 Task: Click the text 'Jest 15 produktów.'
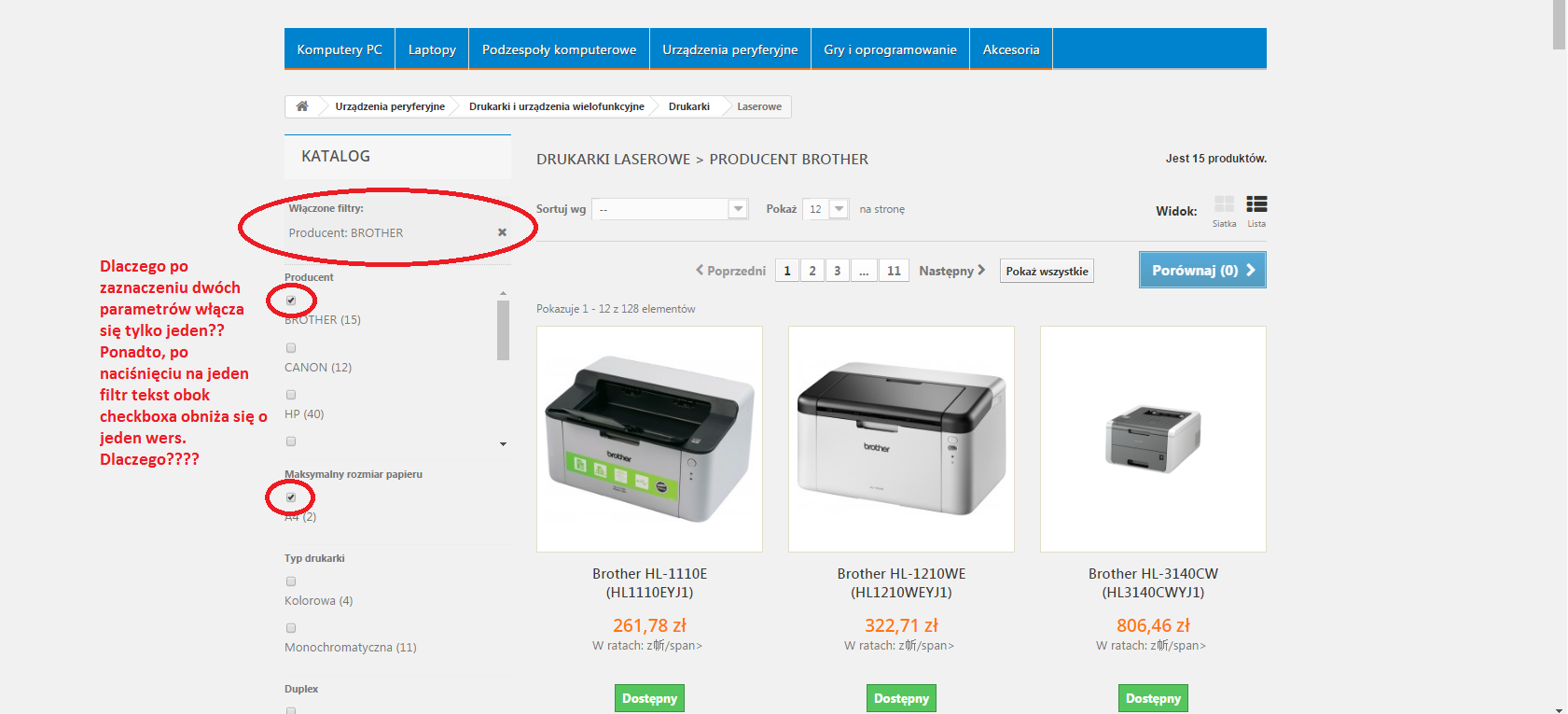click(x=1215, y=159)
